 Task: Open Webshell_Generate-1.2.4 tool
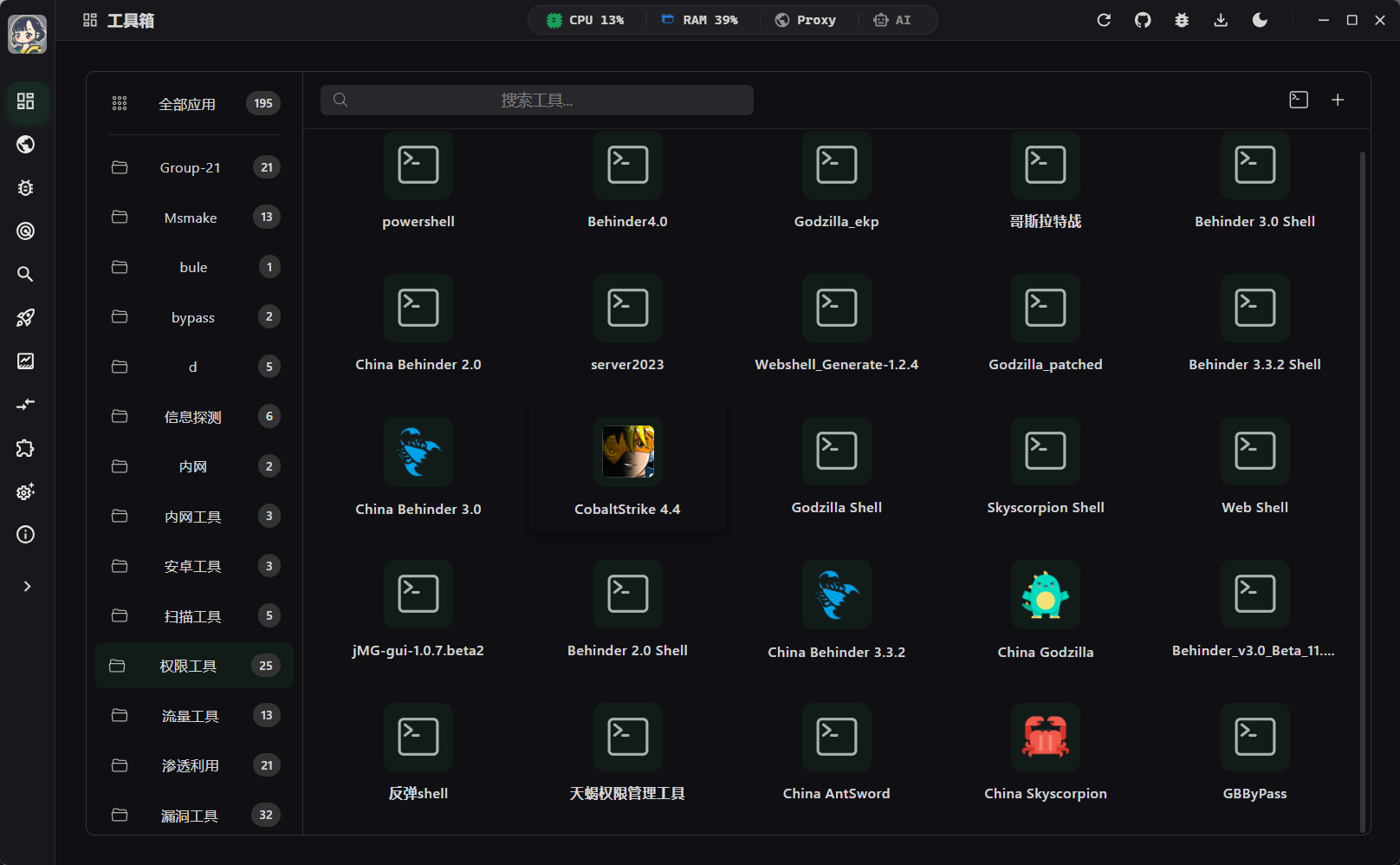837,325
